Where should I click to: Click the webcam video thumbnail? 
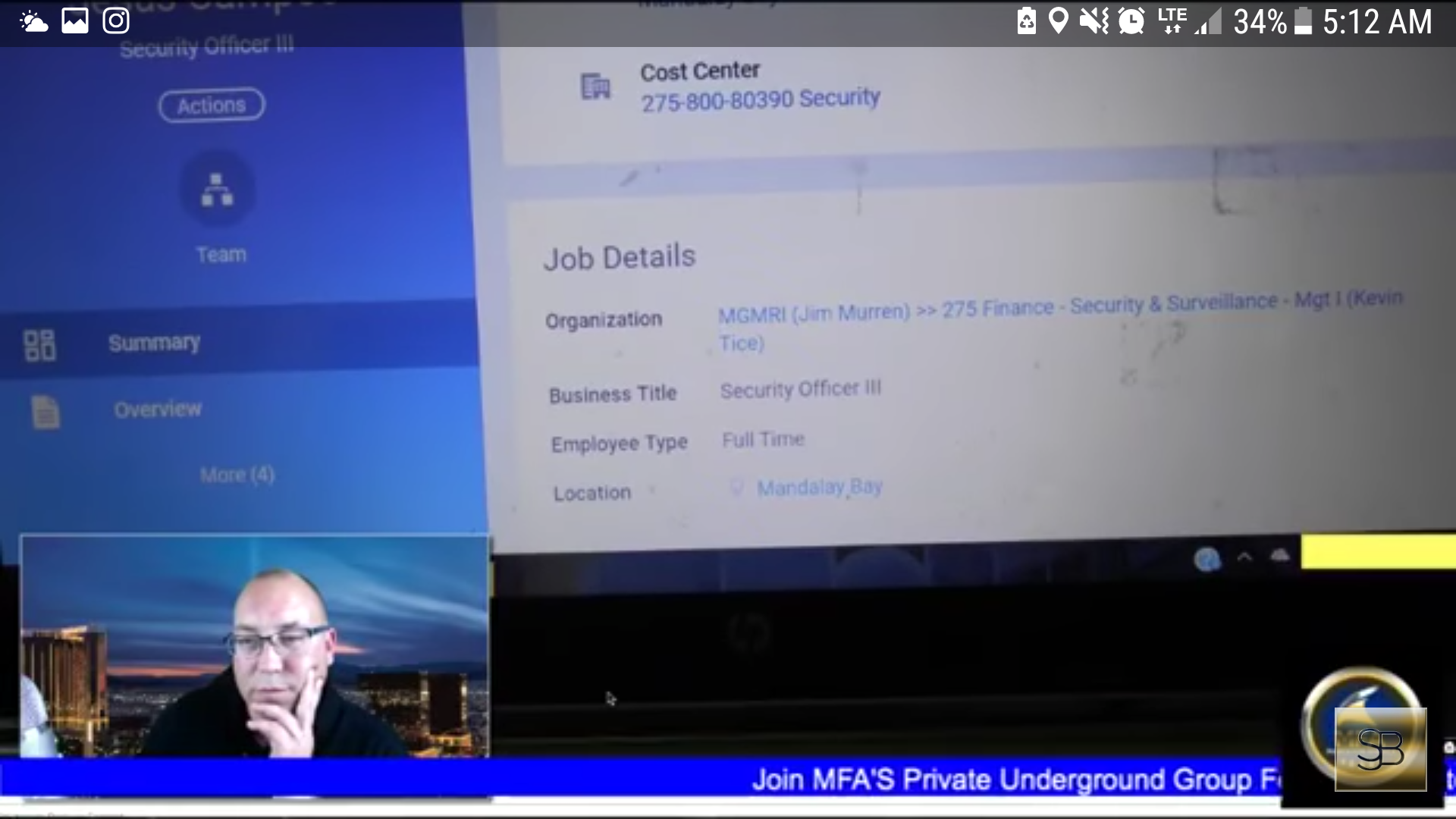pos(255,646)
